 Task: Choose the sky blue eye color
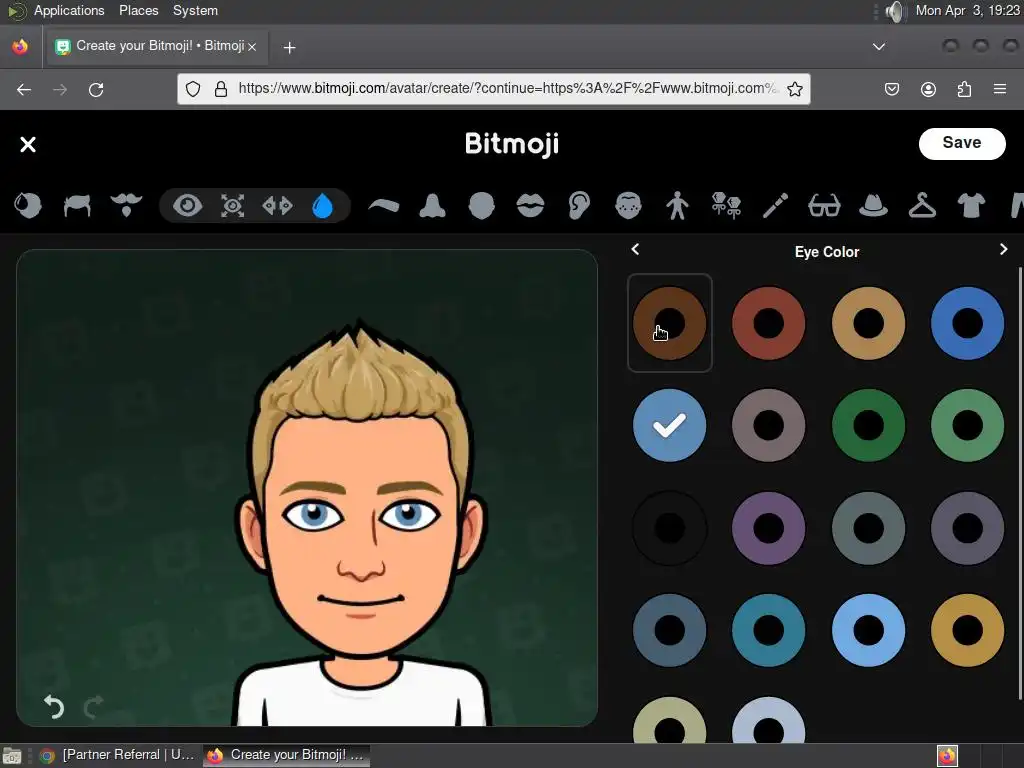(869, 630)
